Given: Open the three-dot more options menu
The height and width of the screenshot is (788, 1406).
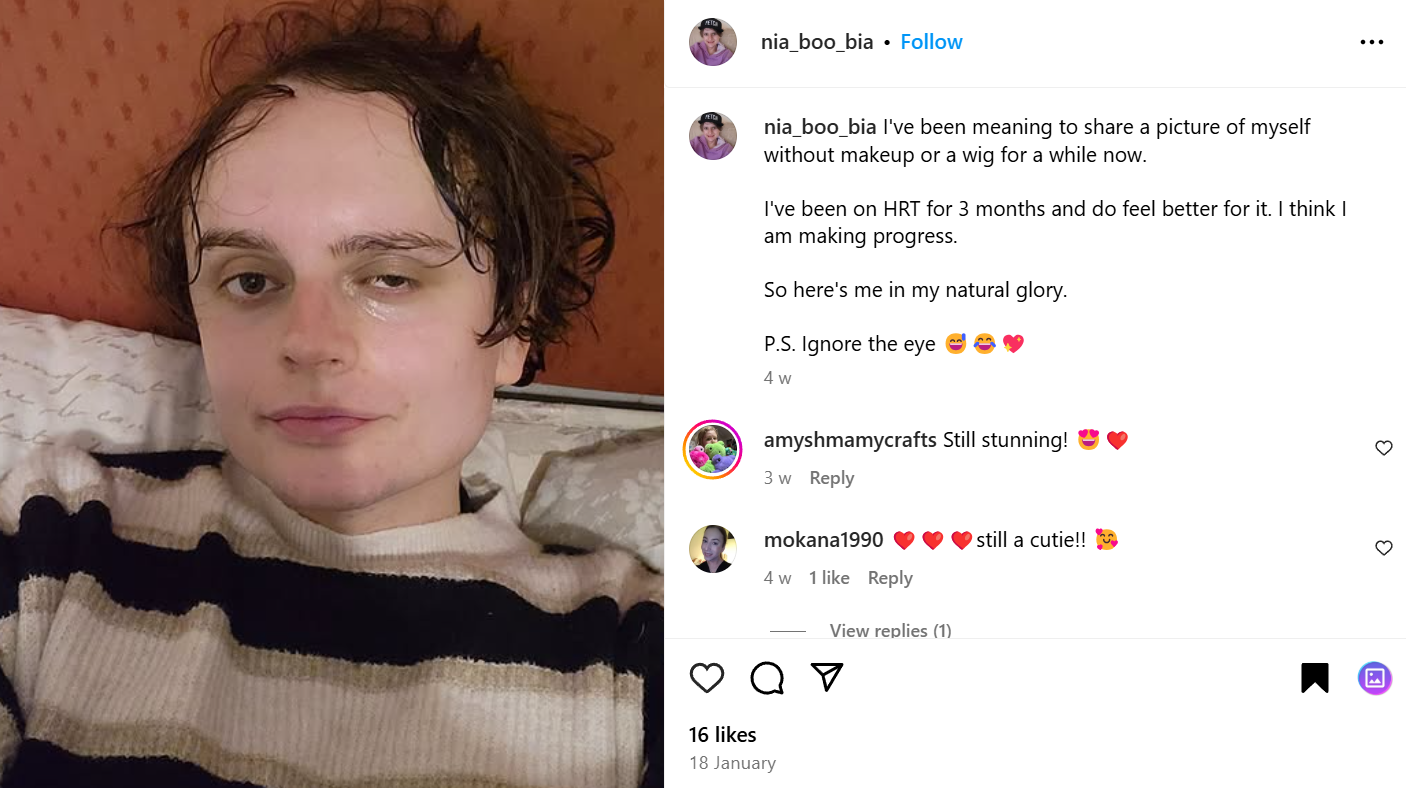Looking at the screenshot, I should coord(1372,42).
